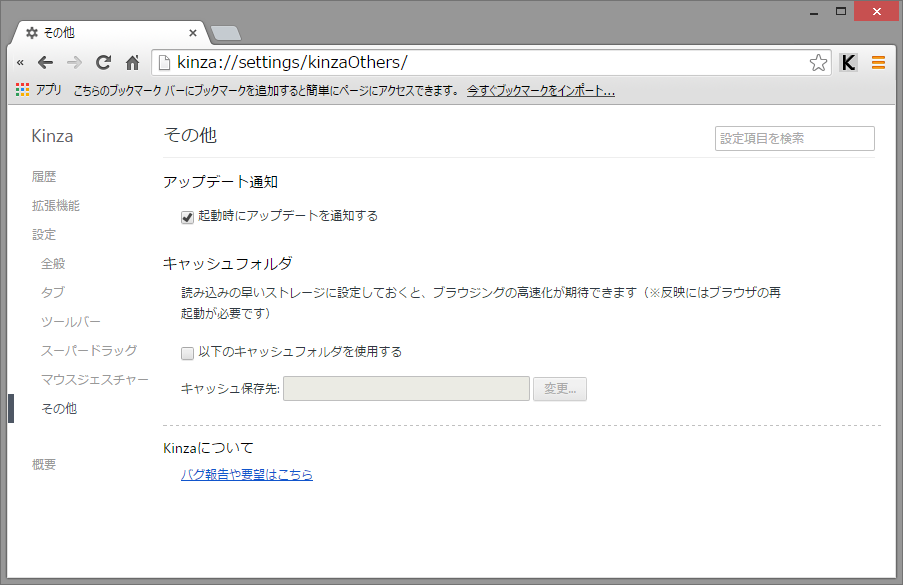903x585 pixels.
Task: Navigate back to the previous page
Action: [x=45, y=62]
